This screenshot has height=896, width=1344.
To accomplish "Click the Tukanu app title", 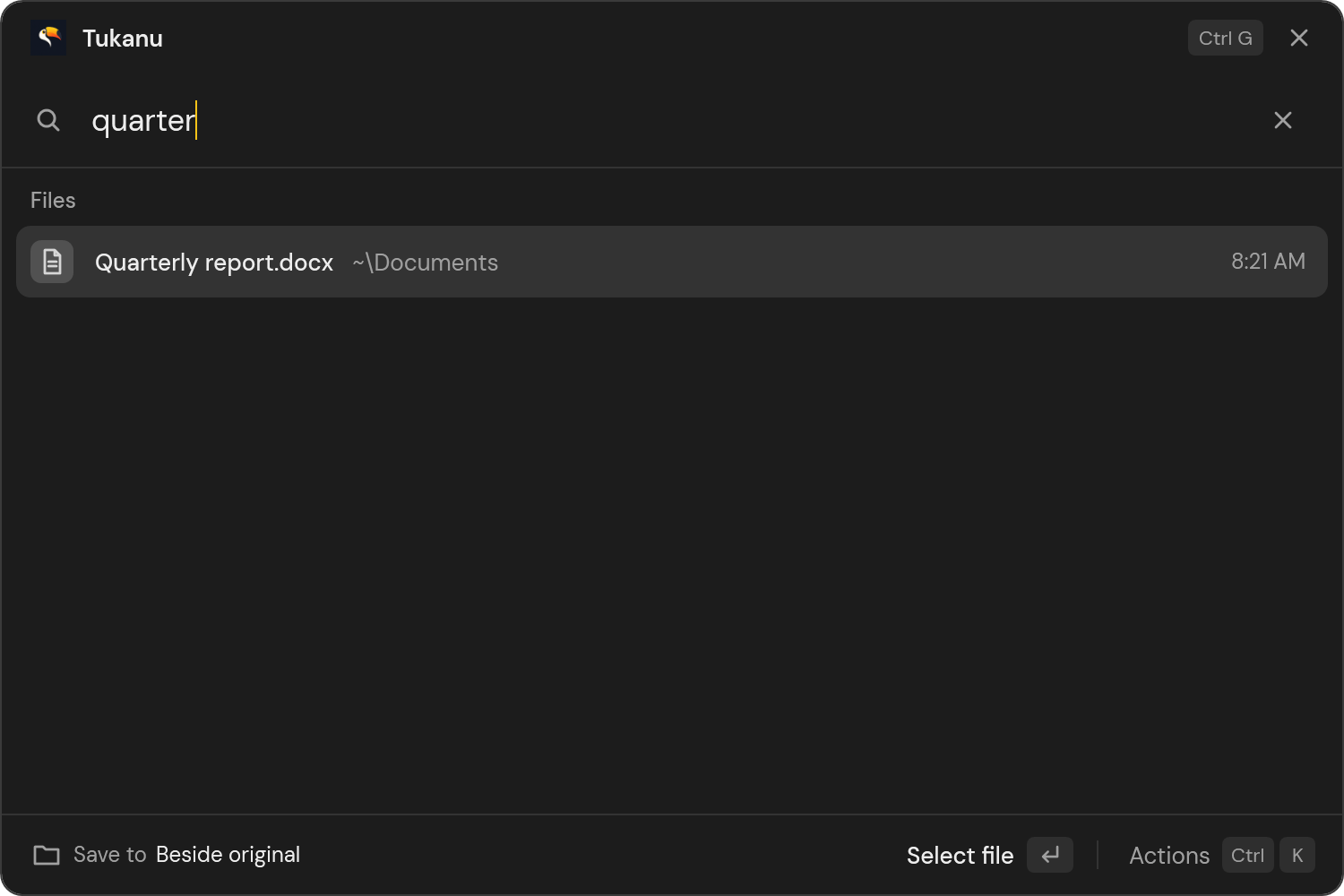I will click(123, 39).
